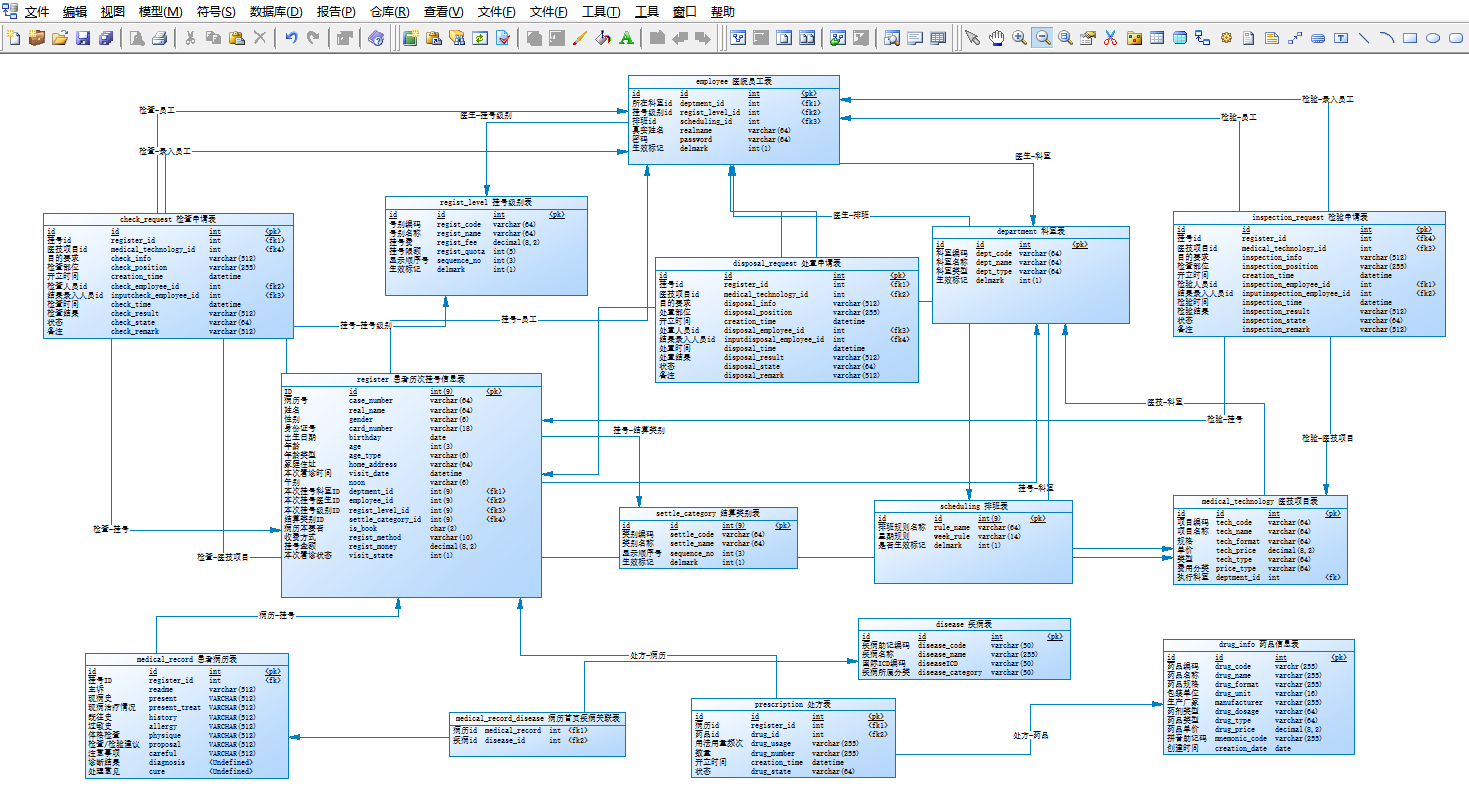Image resolution: width=1469 pixels, height=789 pixels.
Task: Open the 模型(M) menu
Action: pyautogui.click(x=160, y=12)
